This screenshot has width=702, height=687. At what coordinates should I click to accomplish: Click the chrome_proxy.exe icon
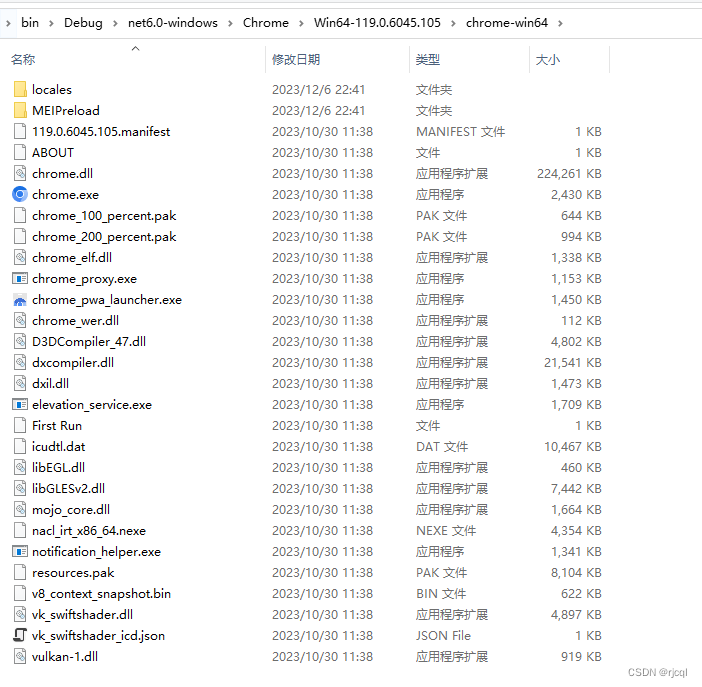pos(20,279)
